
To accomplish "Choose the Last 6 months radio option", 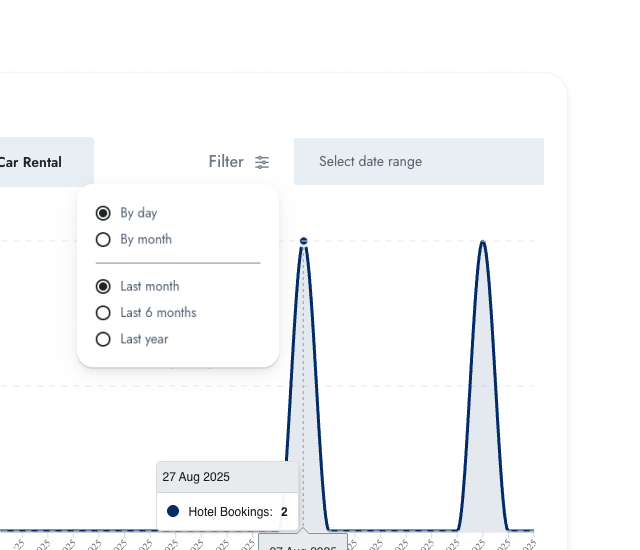I will [x=103, y=313].
